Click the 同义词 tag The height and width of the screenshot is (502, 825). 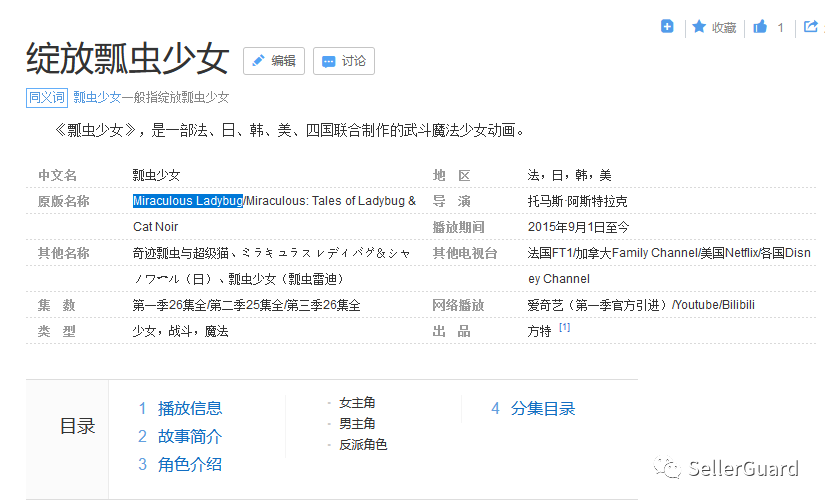(x=47, y=97)
